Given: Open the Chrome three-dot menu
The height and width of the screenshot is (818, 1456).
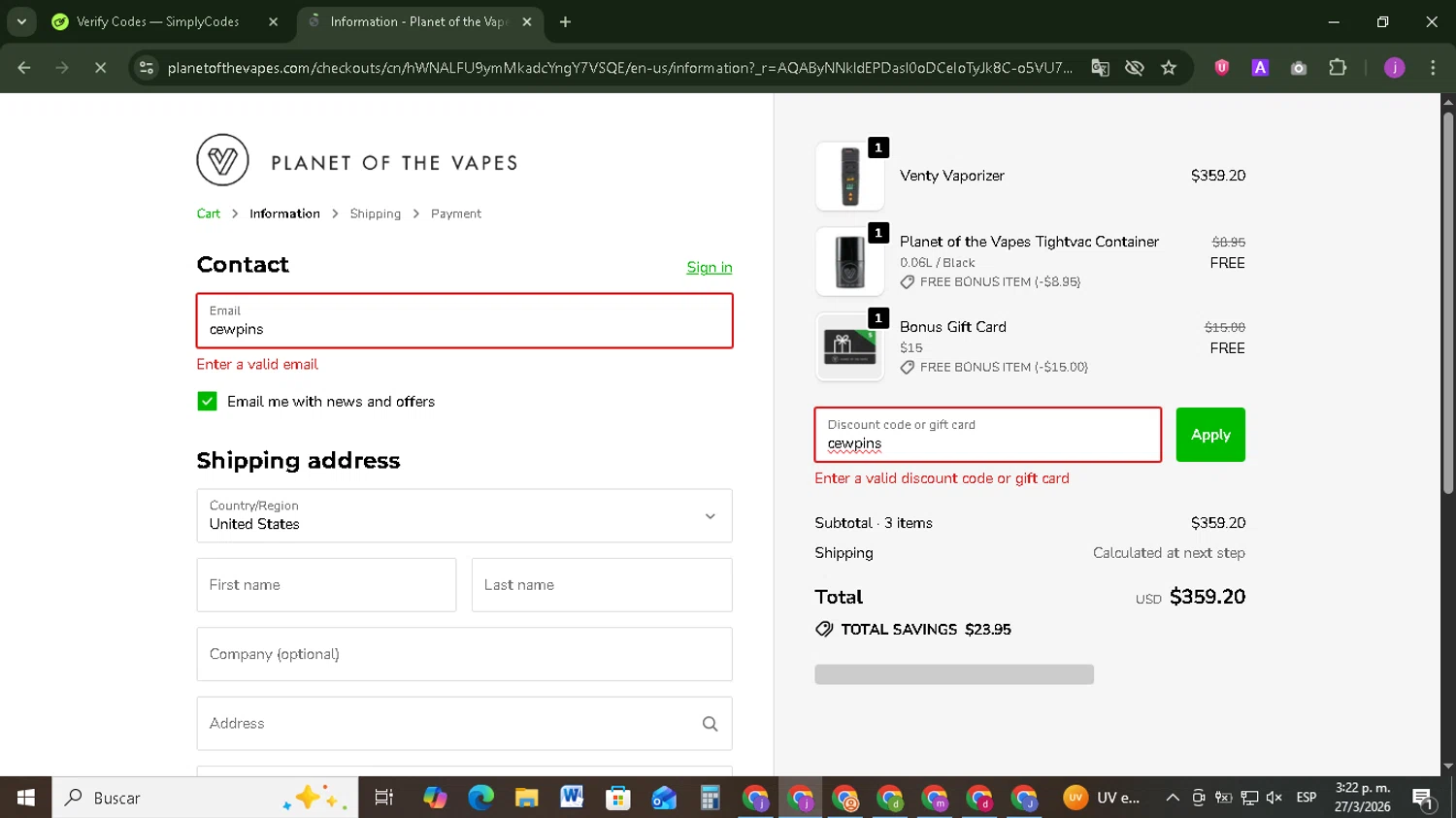Looking at the screenshot, I should pyautogui.click(x=1433, y=67).
